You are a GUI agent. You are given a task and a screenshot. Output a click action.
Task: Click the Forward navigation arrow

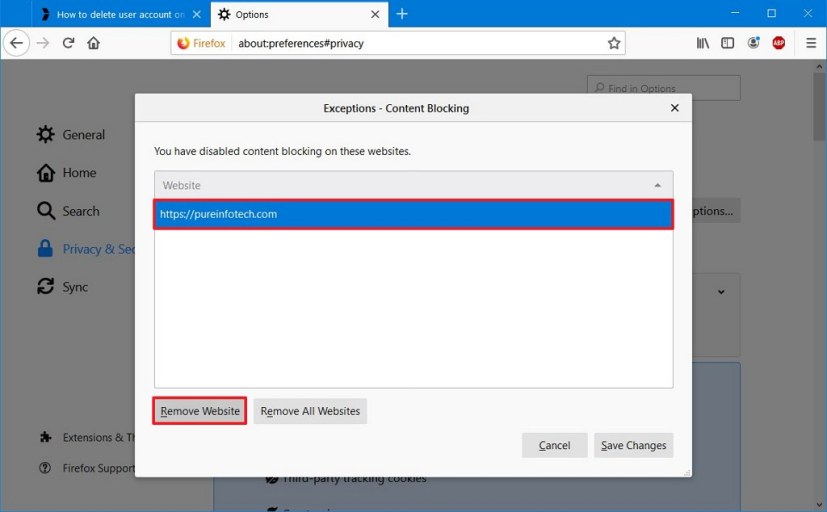click(x=43, y=43)
